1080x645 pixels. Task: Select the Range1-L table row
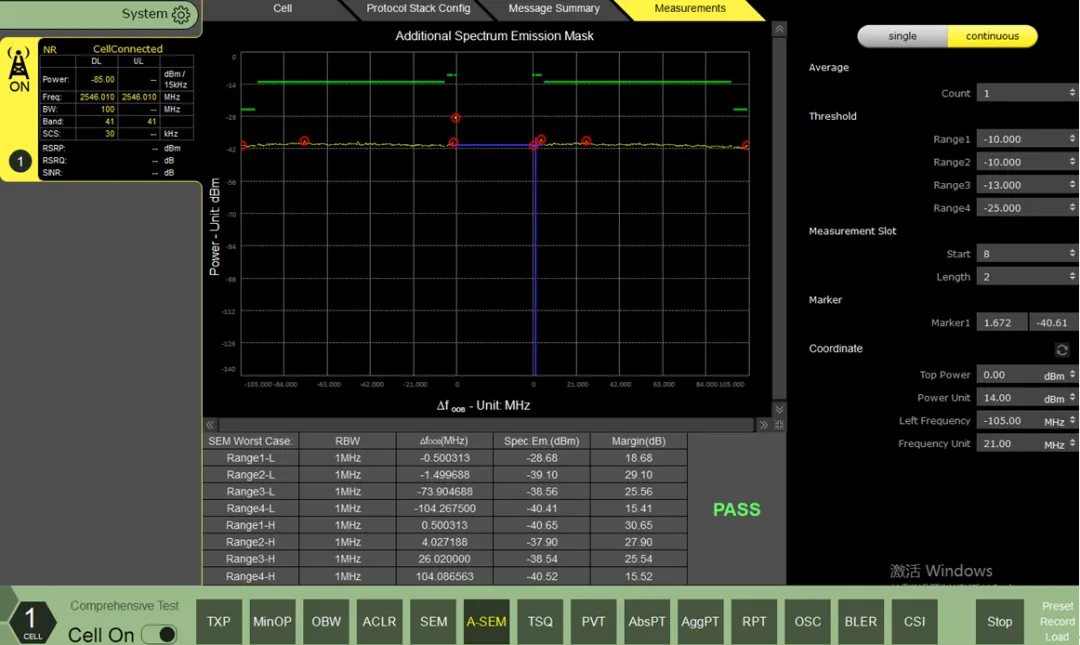[x=445, y=458]
